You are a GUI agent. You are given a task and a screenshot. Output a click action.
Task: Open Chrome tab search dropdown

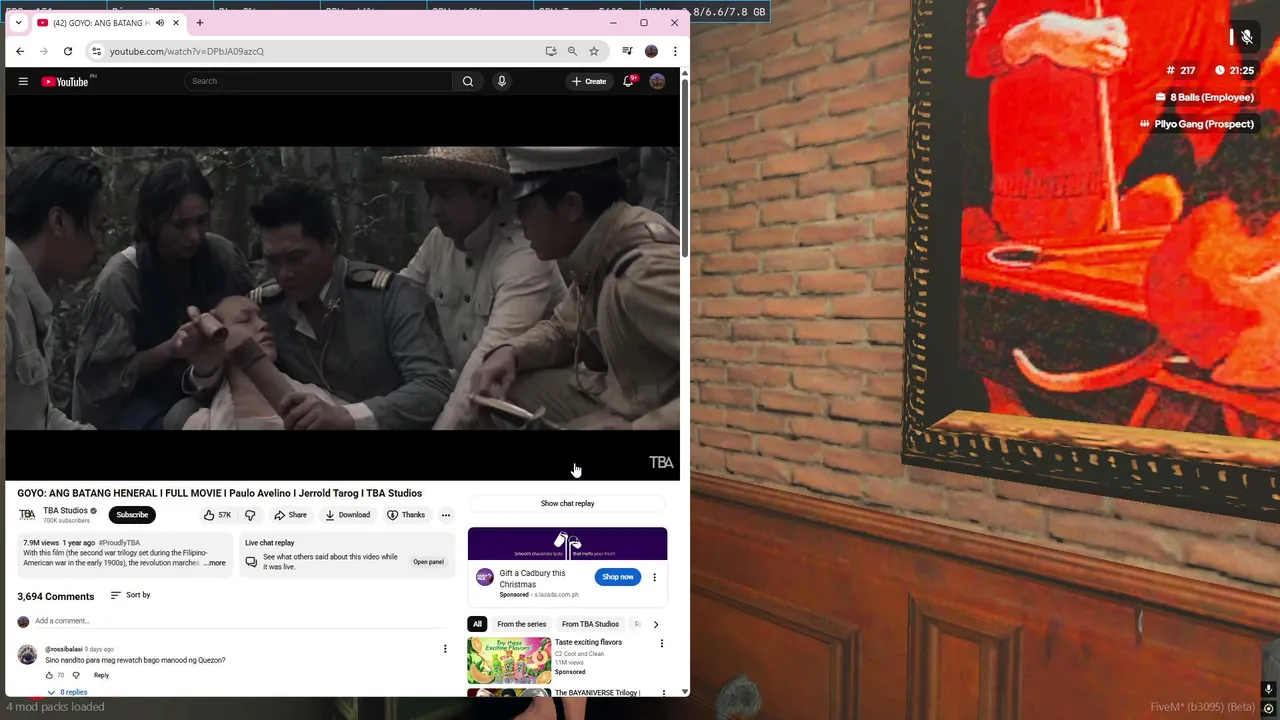[18, 22]
